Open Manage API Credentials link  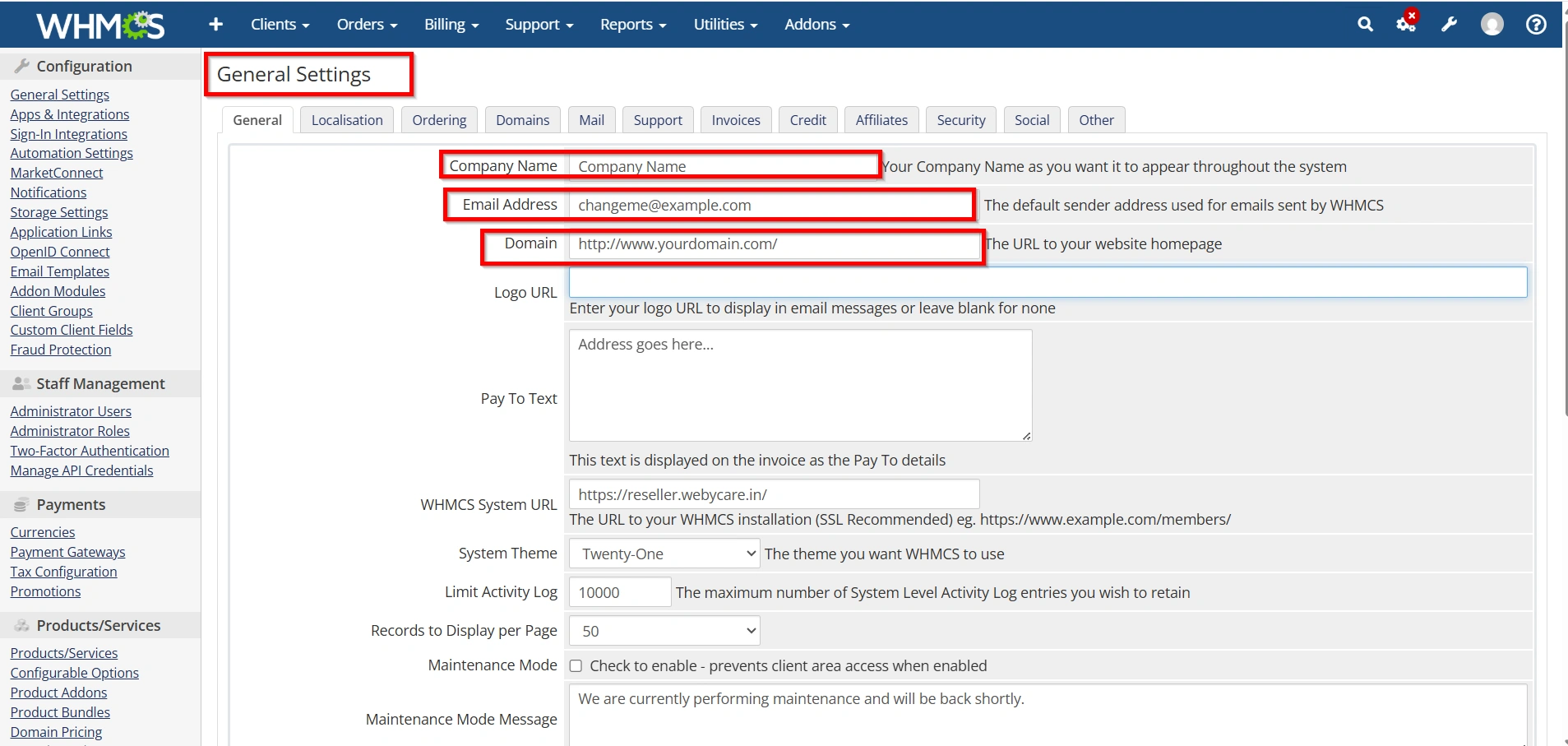pos(81,470)
